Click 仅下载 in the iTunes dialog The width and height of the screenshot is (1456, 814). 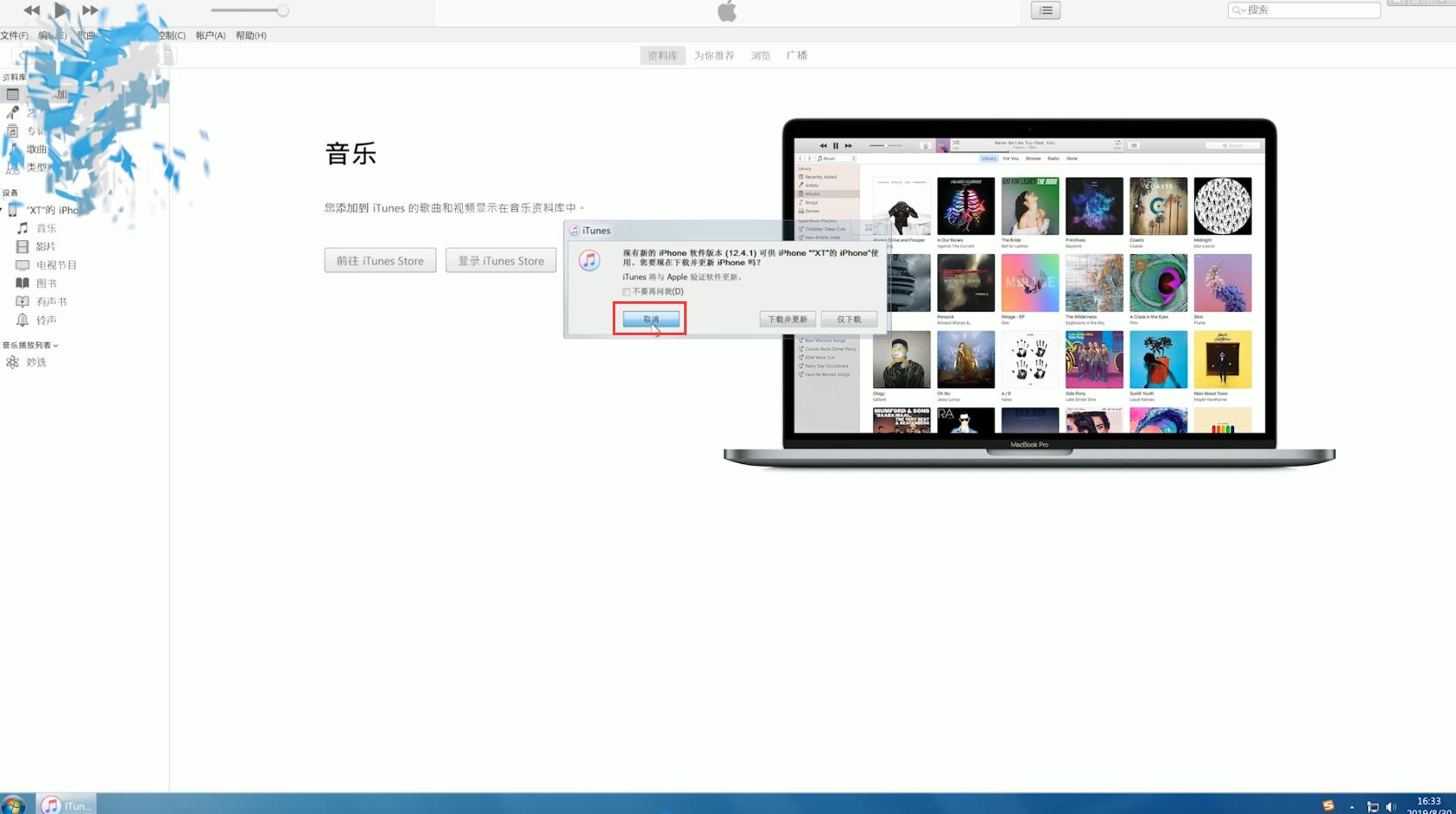click(x=849, y=320)
